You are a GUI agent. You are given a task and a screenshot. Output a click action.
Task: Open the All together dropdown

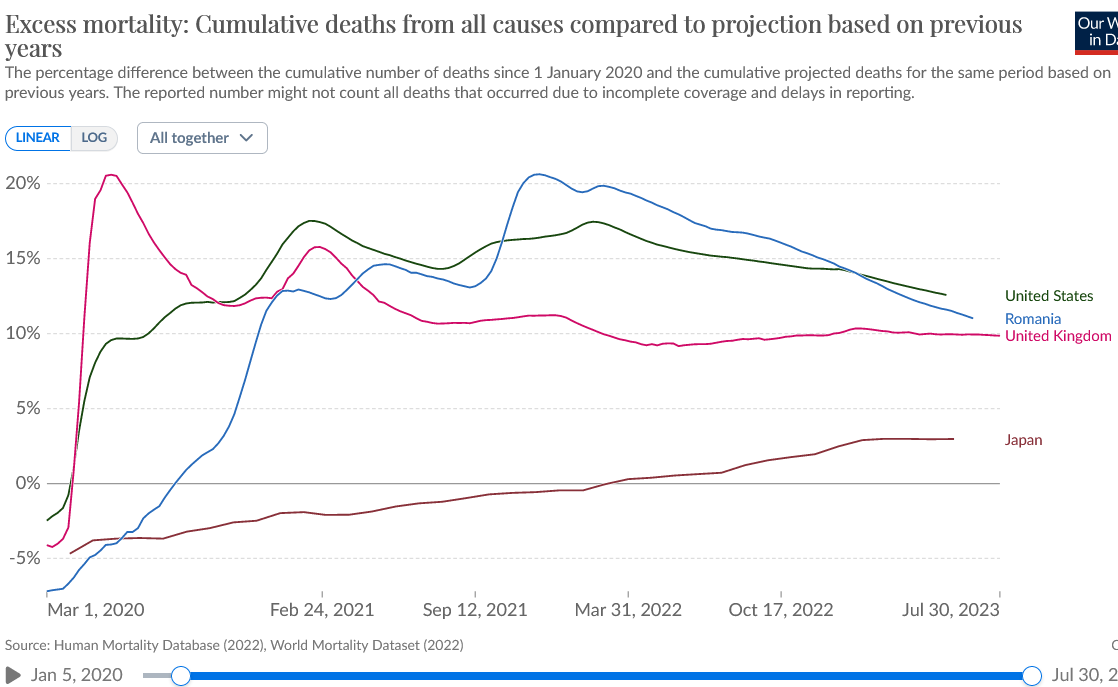click(202, 138)
